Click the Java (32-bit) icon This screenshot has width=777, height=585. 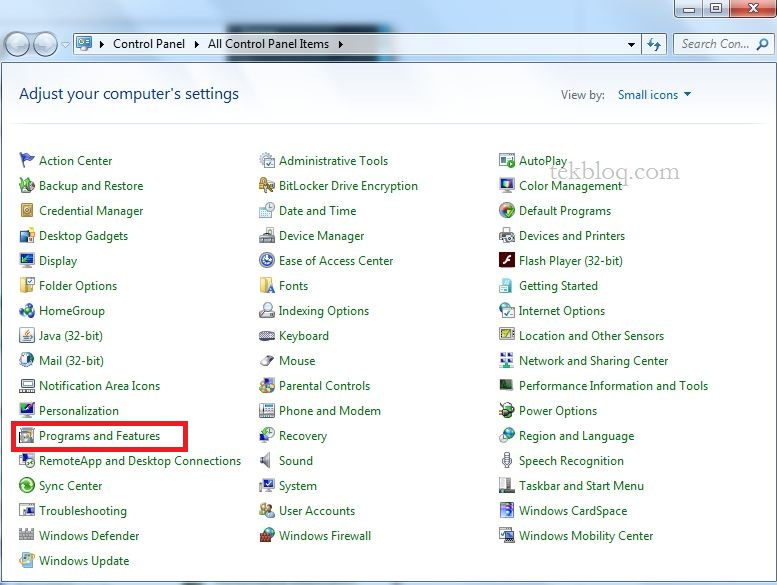coord(26,335)
